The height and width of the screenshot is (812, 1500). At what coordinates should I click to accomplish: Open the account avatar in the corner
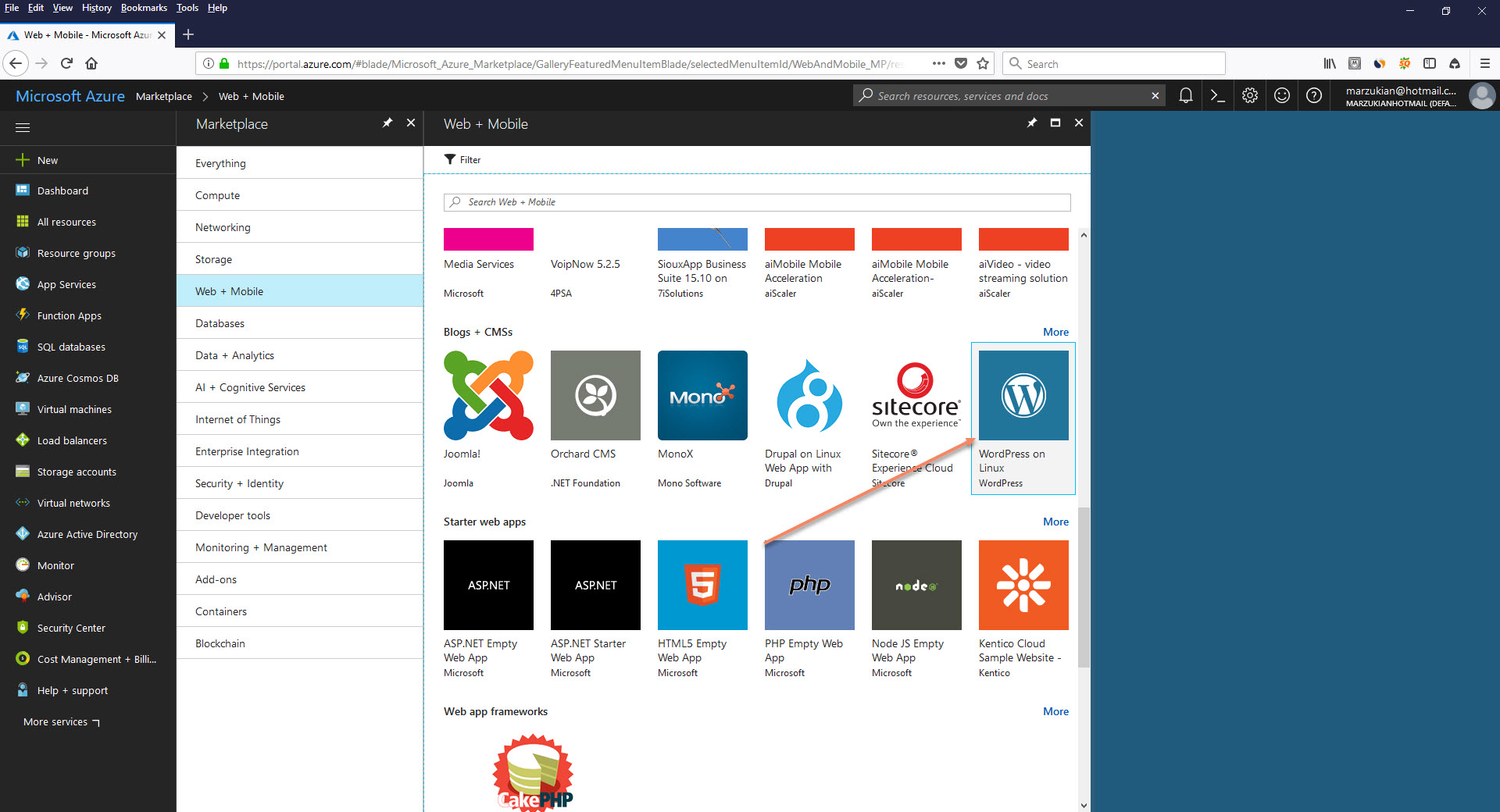[x=1482, y=95]
